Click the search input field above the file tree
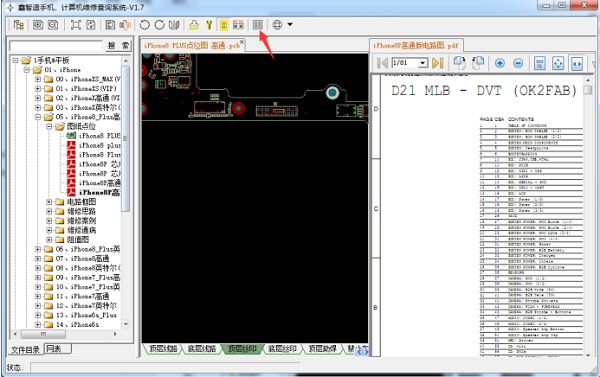The width and height of the screenshot is (600, 377). pos(56,46)
